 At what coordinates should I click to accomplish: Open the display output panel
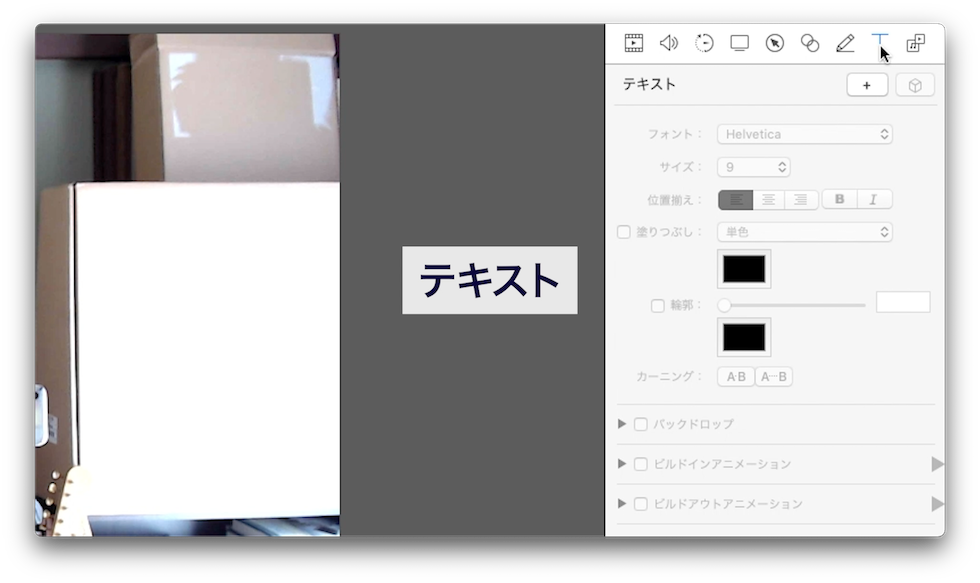(740, 43)
